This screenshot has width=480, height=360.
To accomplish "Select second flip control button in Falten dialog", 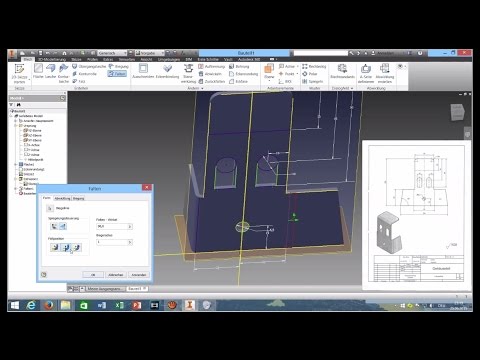I will pos(63,226).
